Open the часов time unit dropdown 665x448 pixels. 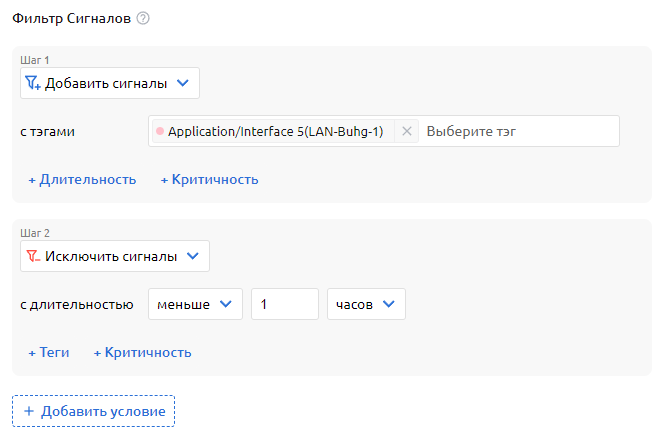(366, 304)
